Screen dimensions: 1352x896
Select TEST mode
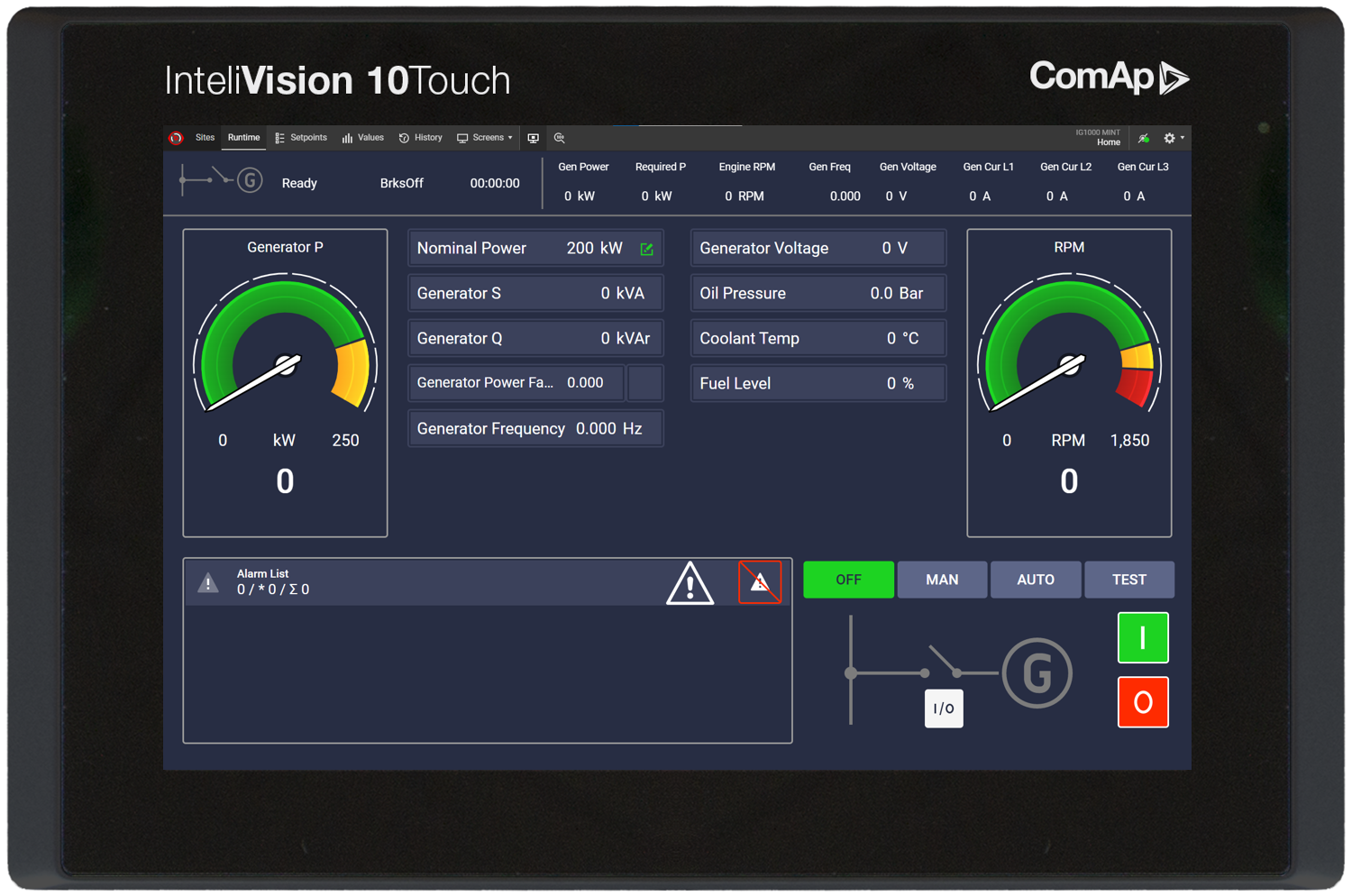click(1128, 580)
